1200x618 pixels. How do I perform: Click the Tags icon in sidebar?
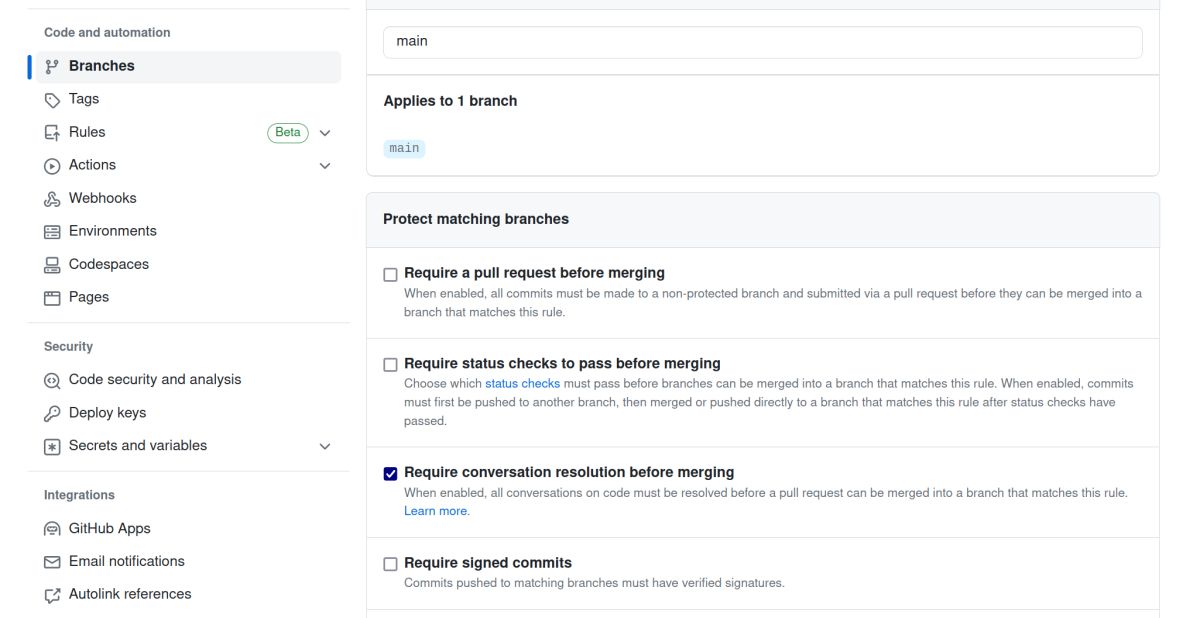point(52,100)
